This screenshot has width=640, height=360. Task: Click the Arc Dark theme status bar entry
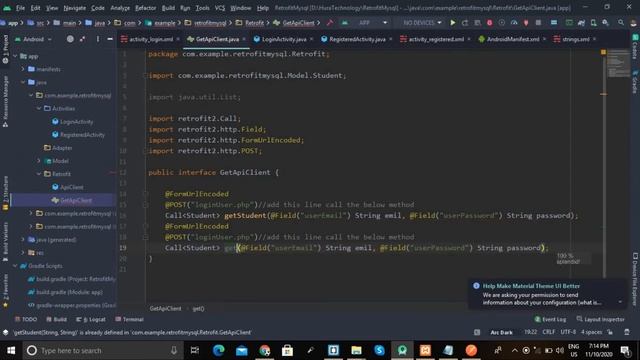click(501, 332)
